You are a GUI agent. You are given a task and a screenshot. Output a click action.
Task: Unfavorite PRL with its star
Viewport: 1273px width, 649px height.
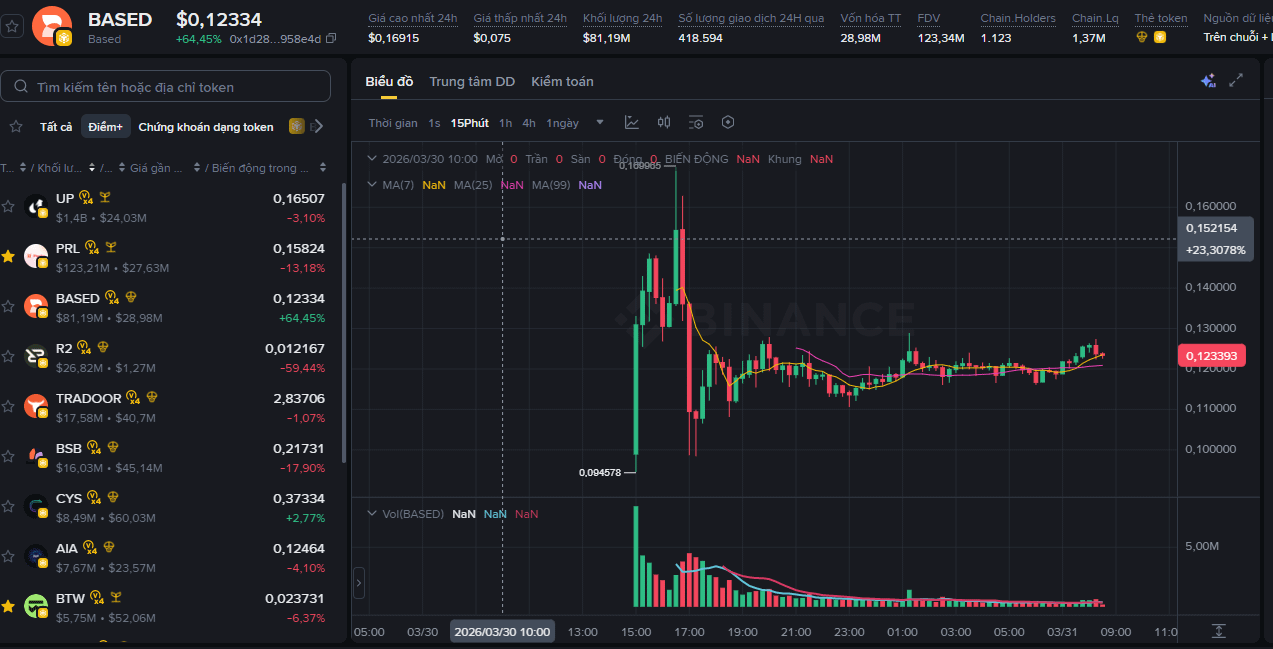[8, 257]
